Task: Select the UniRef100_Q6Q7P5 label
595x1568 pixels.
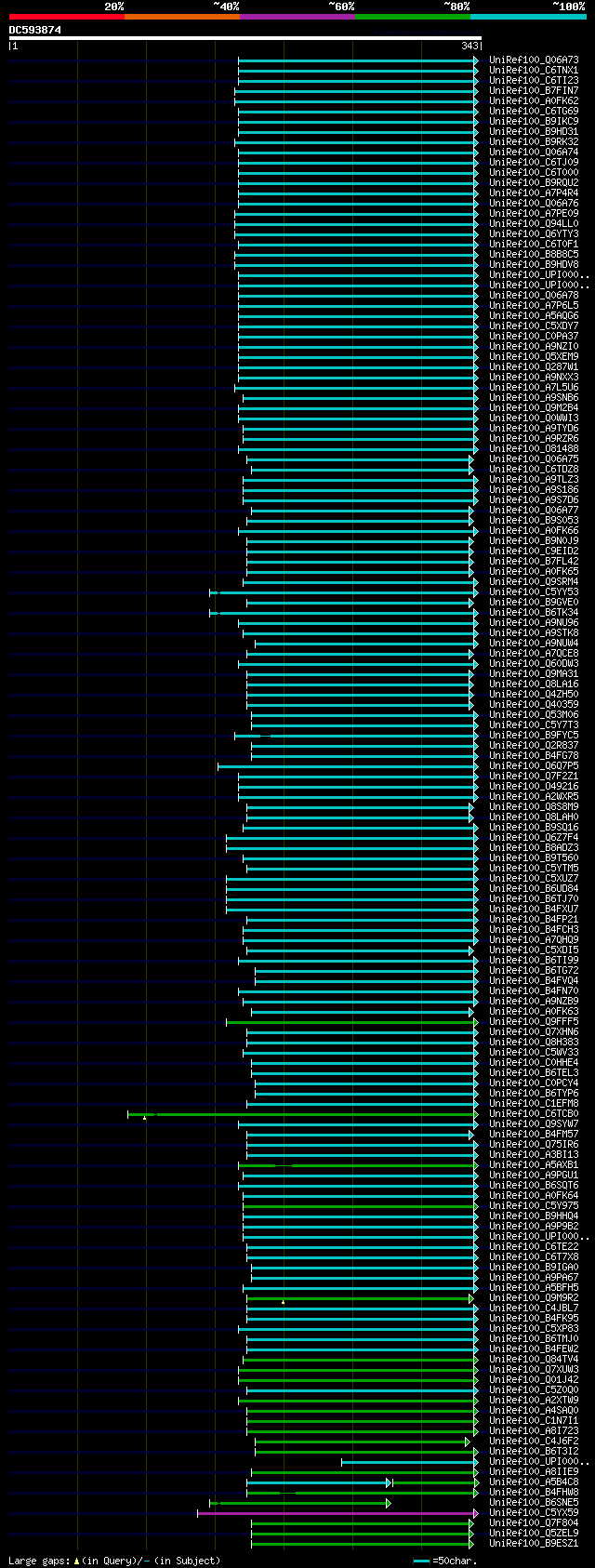Action: tap(534, 766)
